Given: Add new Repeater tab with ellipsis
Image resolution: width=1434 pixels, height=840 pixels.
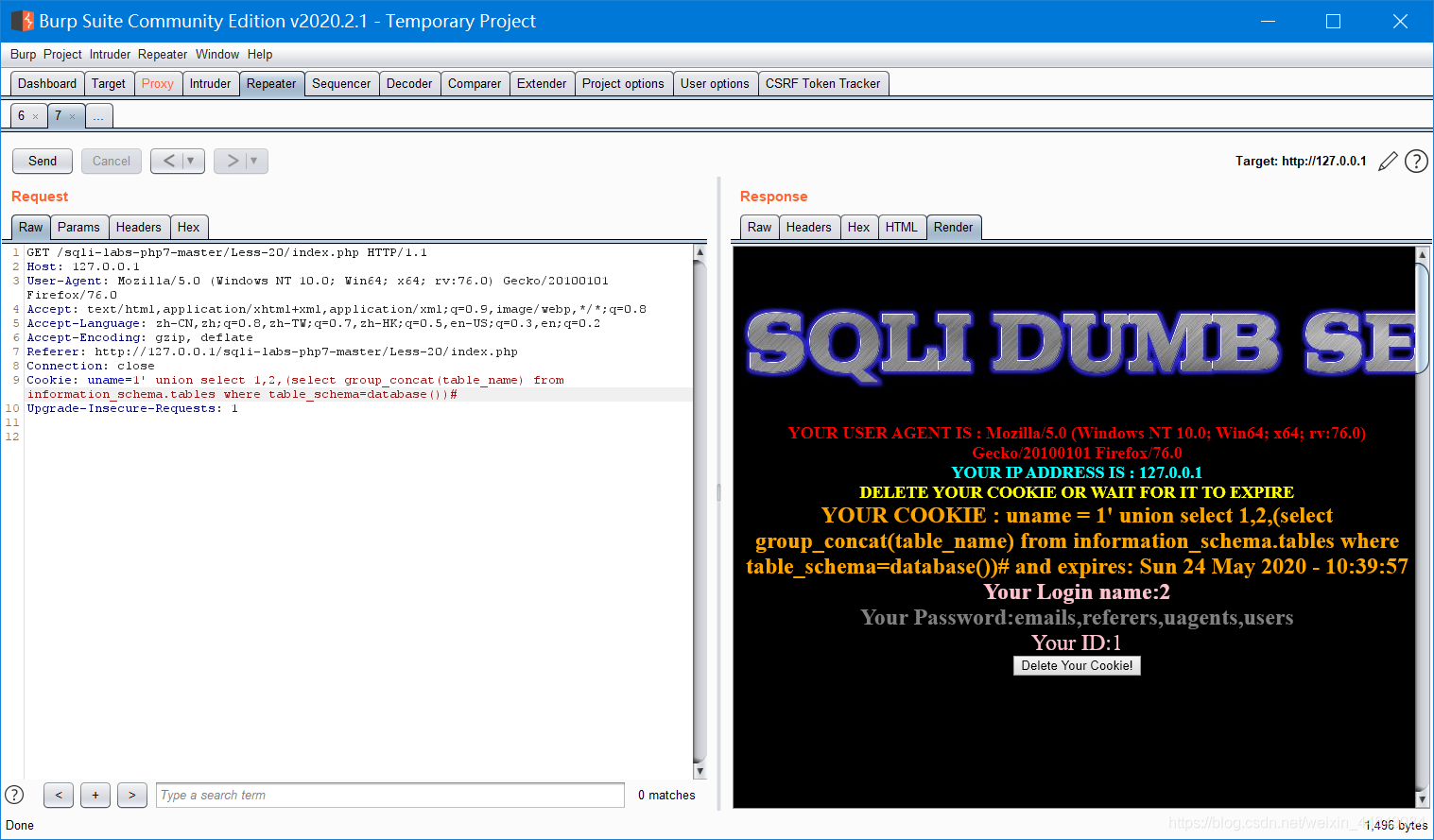Looking at the screenshot, I should 98,116.
